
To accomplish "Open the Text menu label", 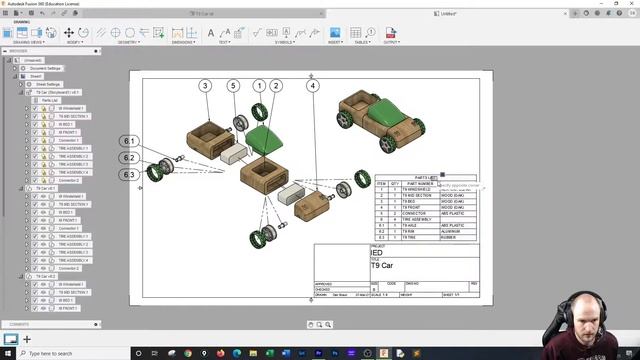I will click(x=224, y=42).
